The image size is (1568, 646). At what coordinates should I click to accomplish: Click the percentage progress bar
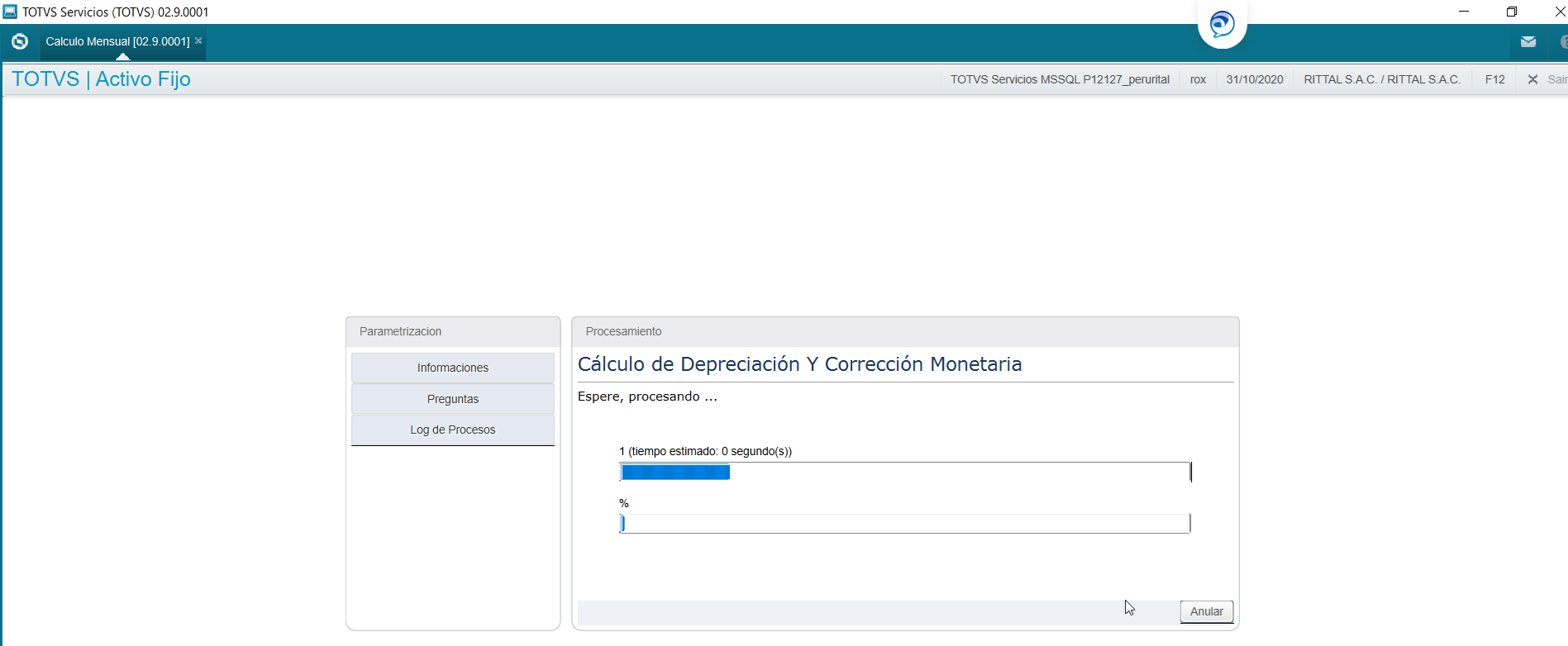(x=904, y=523)
